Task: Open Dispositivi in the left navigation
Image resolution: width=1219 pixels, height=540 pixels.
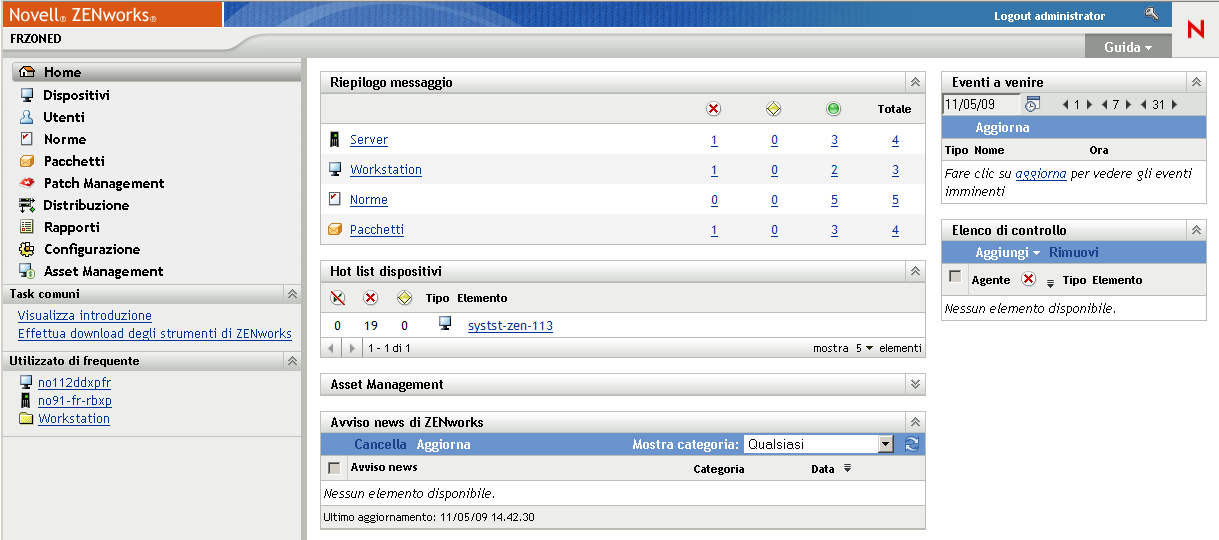Action: (x=76, y=95)
